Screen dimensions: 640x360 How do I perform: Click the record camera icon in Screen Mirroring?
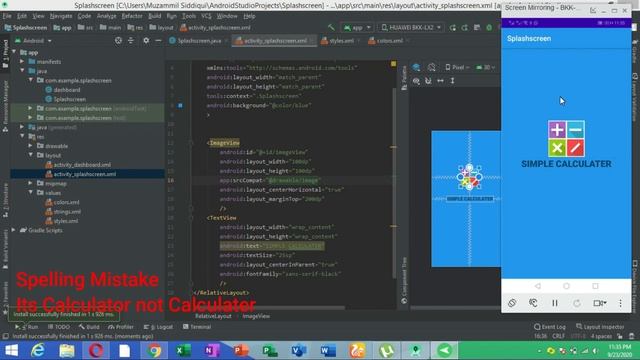tap(599, 303)
